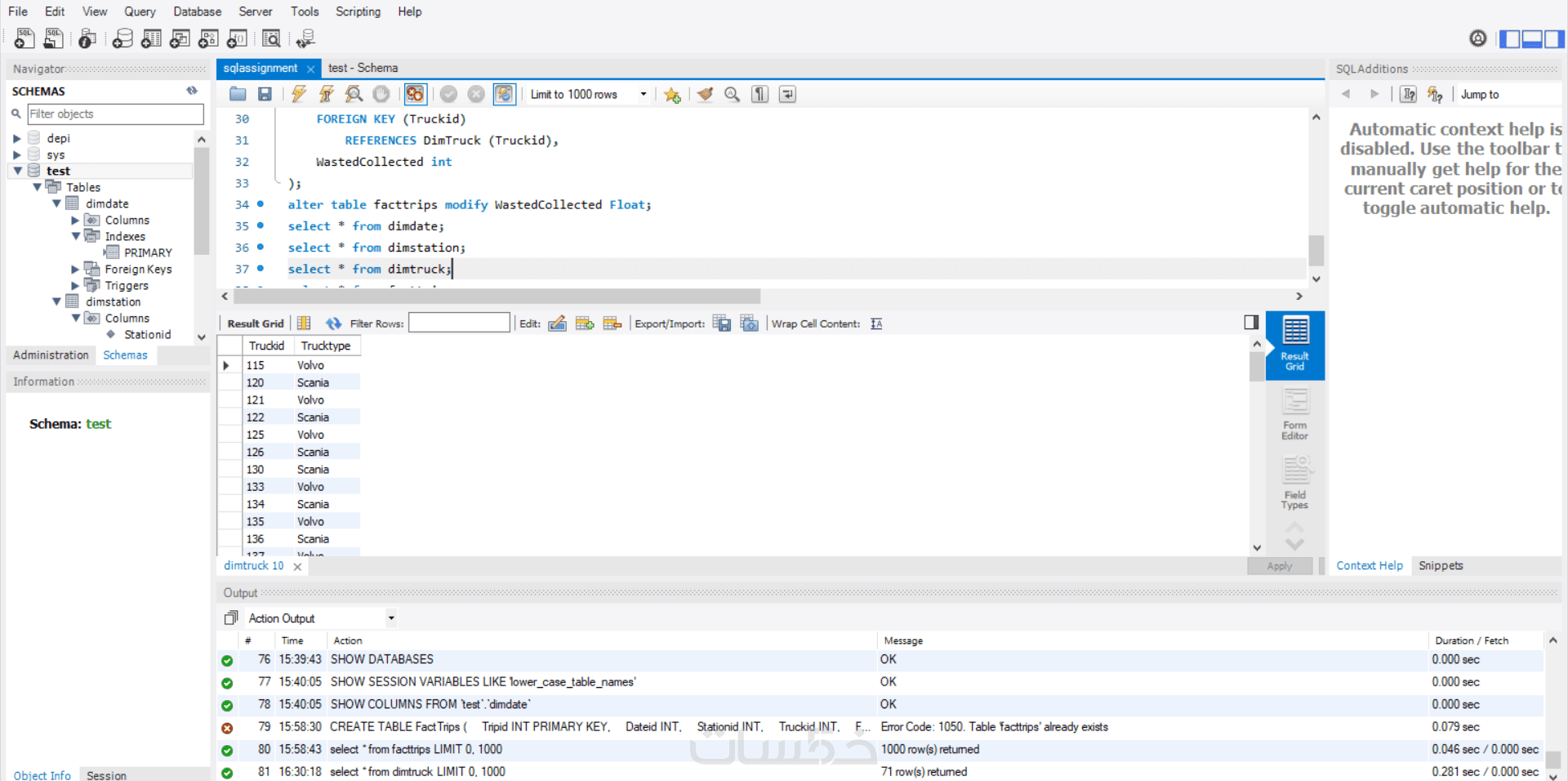Image resolution: width=1568 pixels, height=781 pixels.
Task: Create a new SQL tab for queries
Action: point(24,38)
